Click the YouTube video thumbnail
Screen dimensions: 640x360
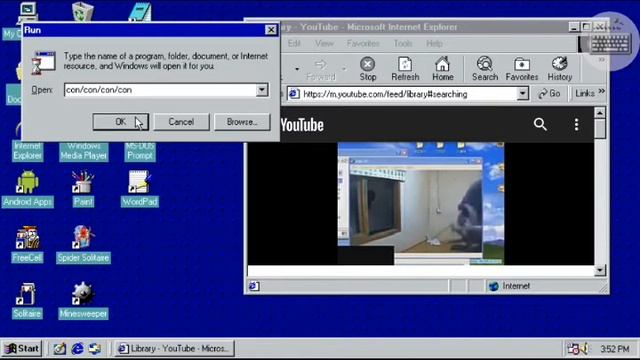[420, 203]
